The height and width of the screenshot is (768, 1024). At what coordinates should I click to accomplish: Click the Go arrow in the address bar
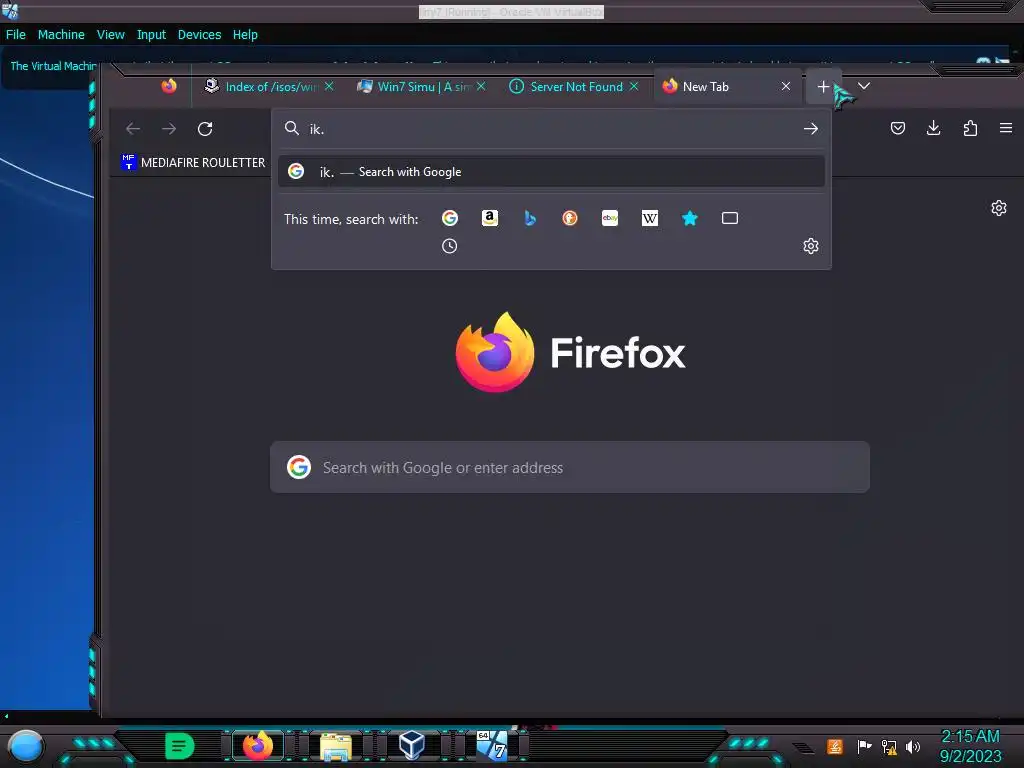(x=810, y=129)
